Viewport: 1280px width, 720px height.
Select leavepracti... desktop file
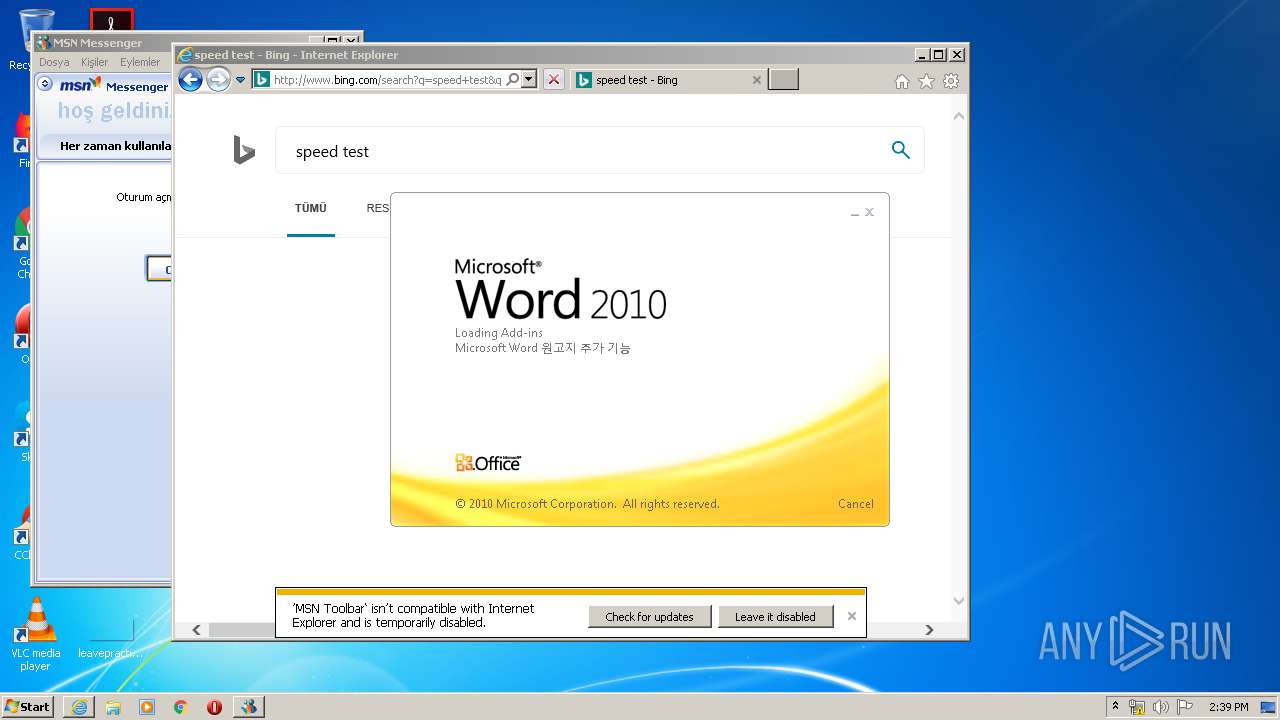[110, 639]
